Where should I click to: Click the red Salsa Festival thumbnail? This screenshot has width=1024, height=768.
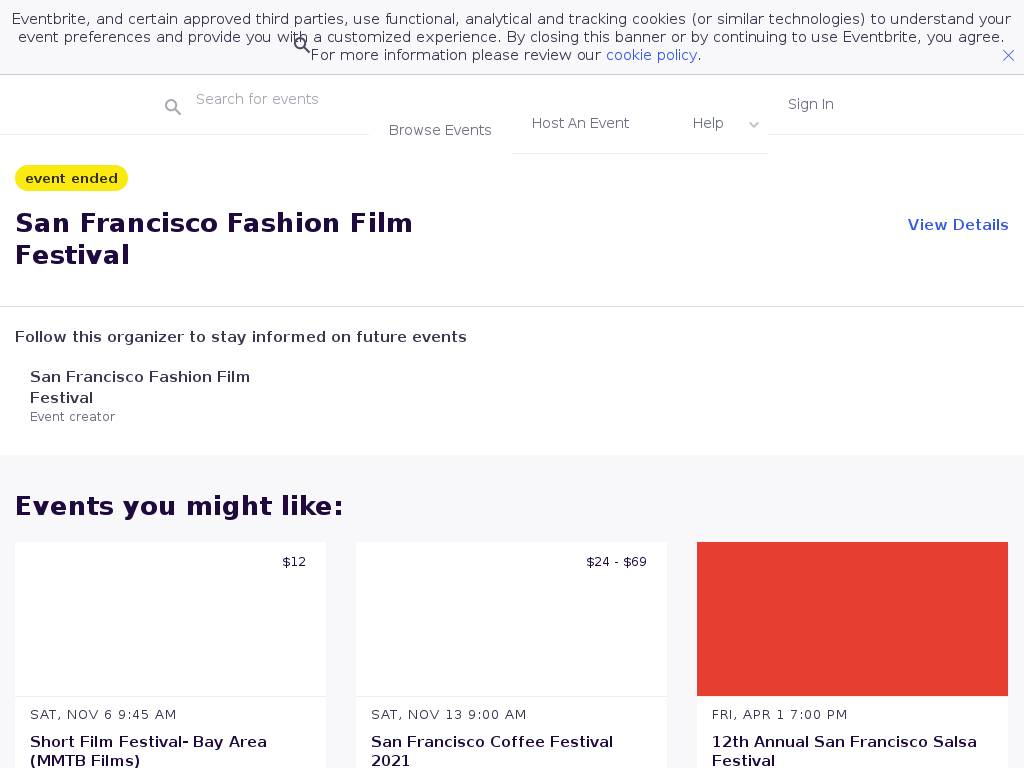(x=852, y=619)
